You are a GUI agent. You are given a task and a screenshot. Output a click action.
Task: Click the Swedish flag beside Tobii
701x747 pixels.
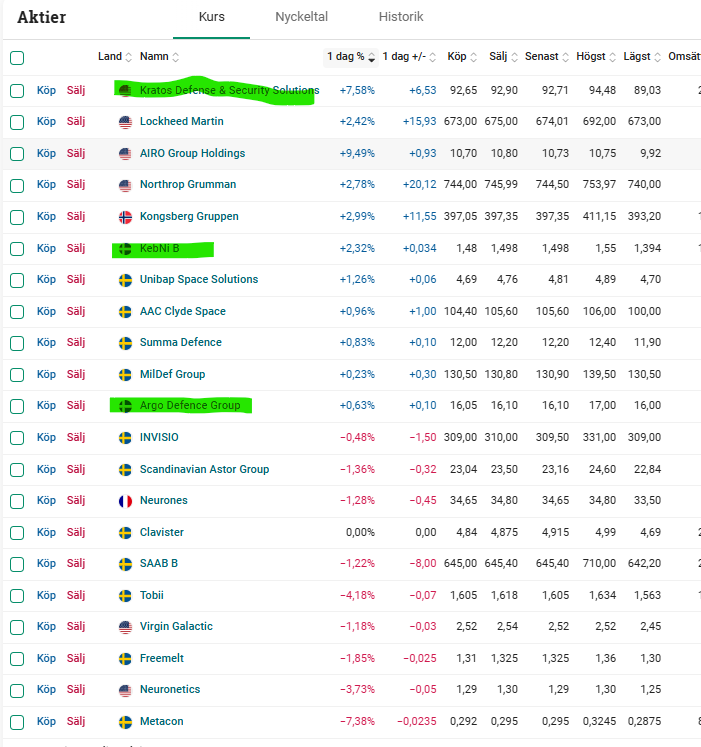point(125,596)
